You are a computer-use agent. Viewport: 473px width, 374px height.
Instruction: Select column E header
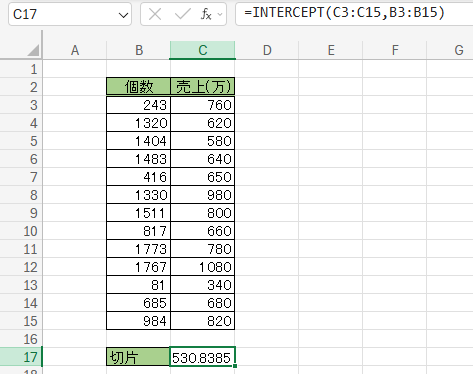click(331, 50)
